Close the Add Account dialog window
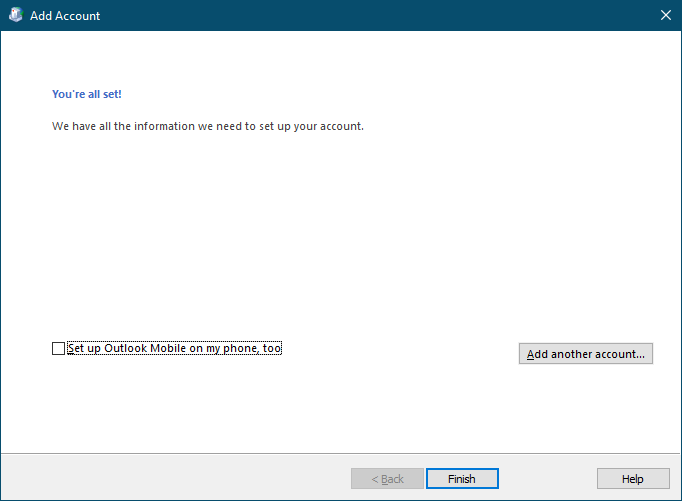Image resolution: width=682 pixels, height=501 pixels. pos(666,15)
